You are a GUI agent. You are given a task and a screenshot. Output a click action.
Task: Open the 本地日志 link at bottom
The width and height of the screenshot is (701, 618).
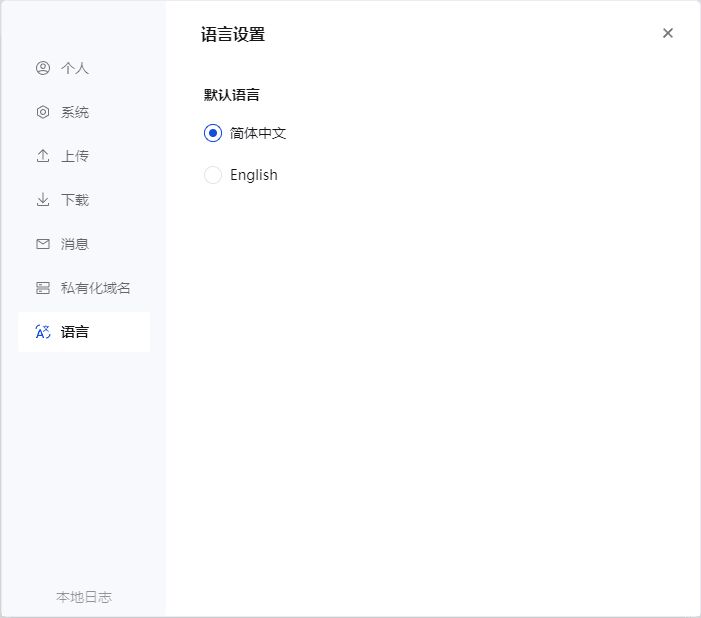(x=84, y=597)
